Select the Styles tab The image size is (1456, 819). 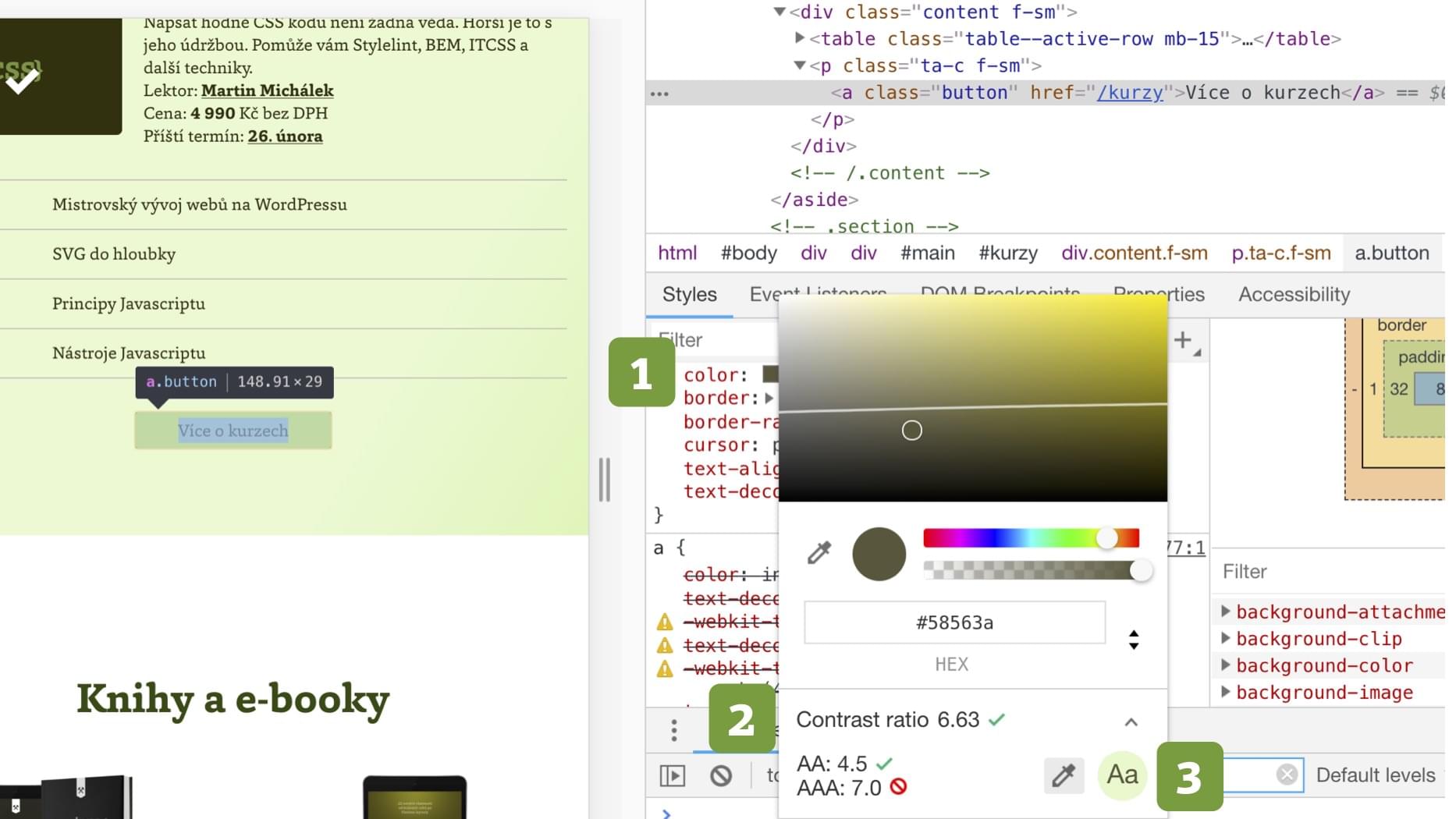[x=689, y=295]
